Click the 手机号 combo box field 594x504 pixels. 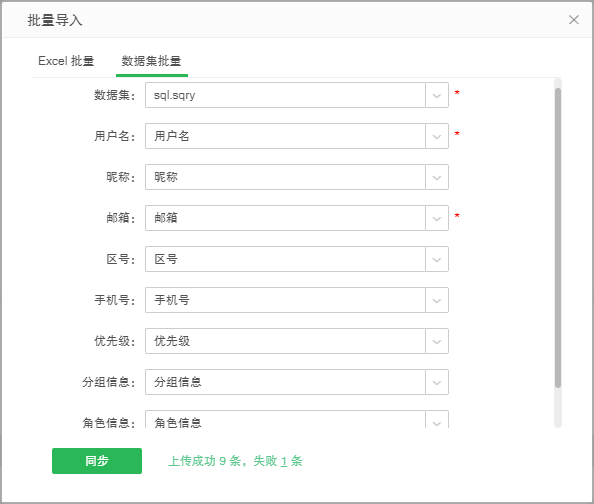(285, 300)
